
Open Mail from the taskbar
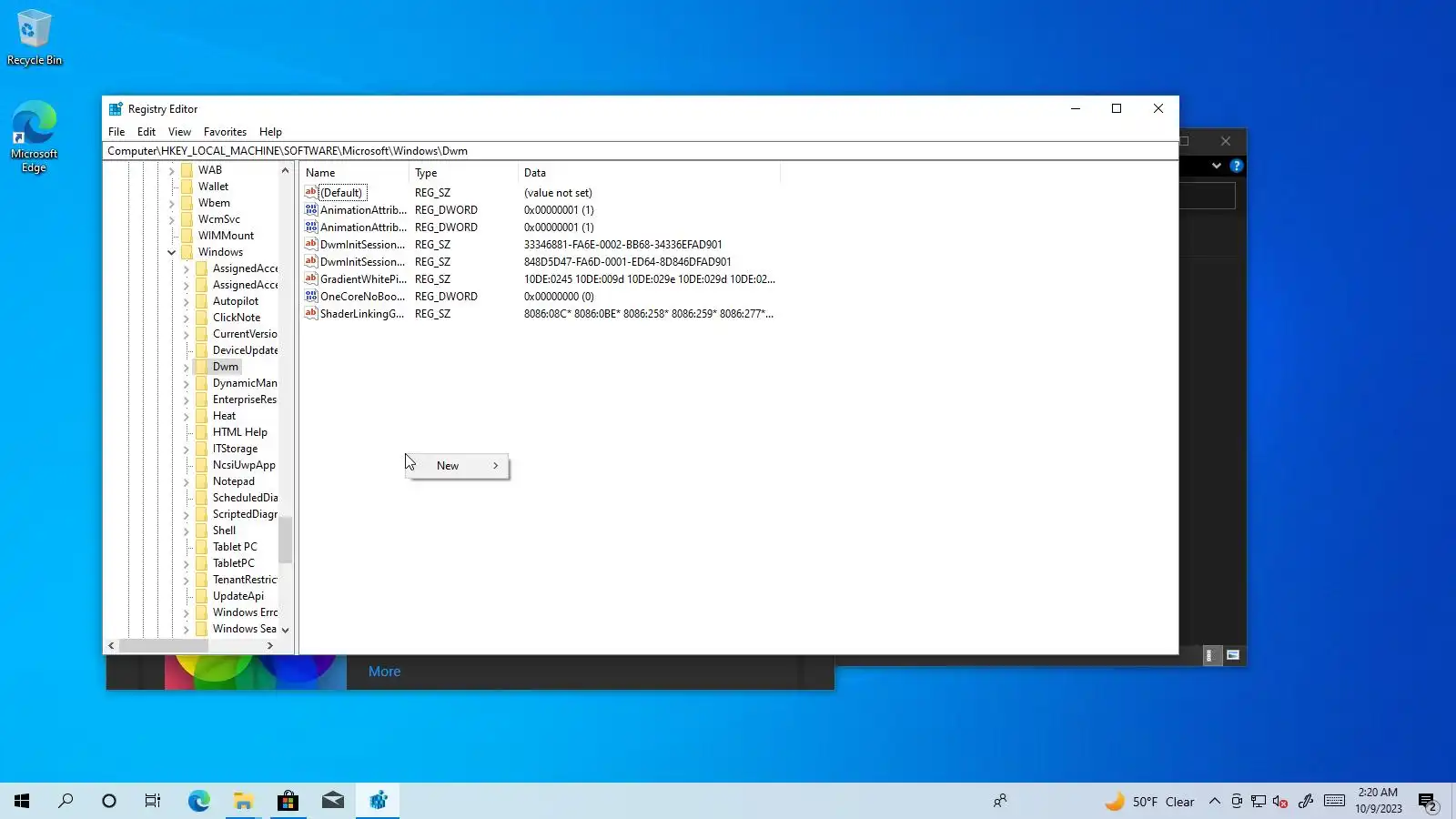click(x=333, y=801)
